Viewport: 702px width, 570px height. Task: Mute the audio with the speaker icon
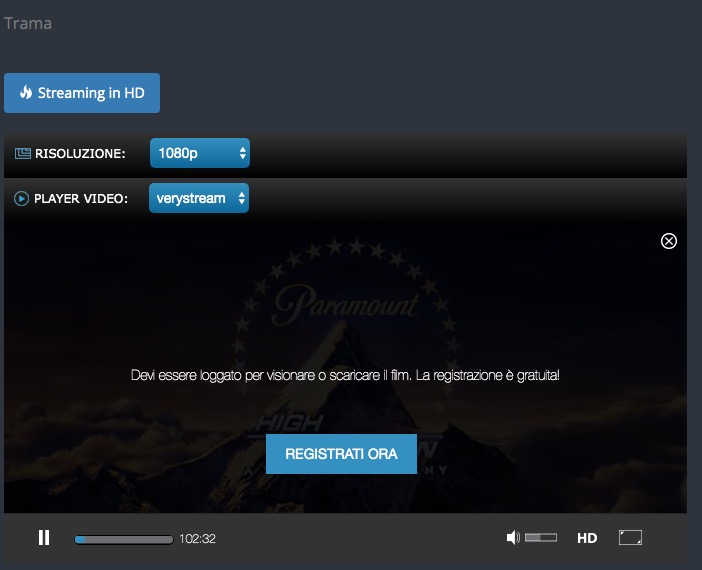pos(513,538)
